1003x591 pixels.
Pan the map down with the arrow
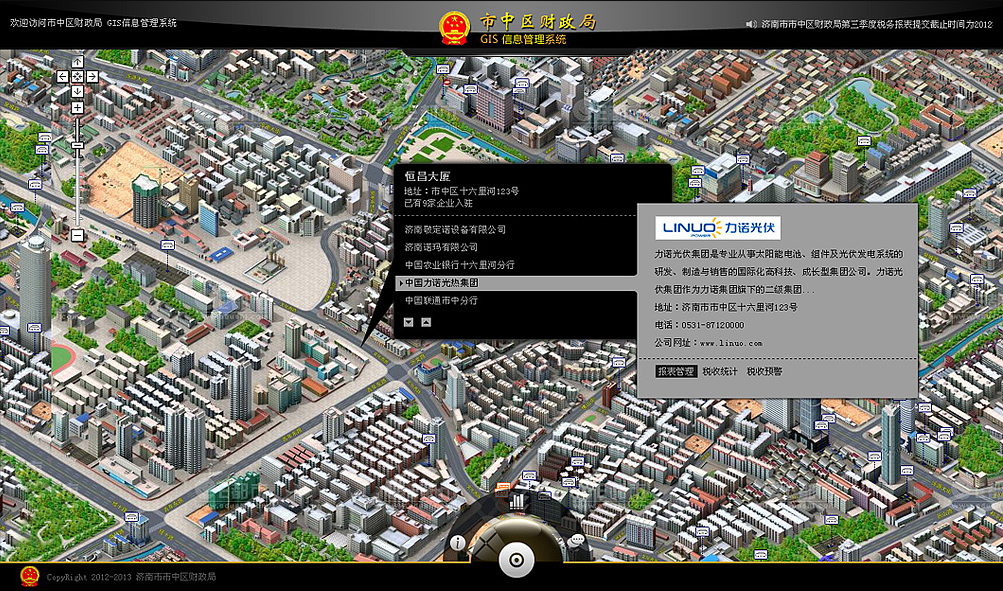pos(77,91)
